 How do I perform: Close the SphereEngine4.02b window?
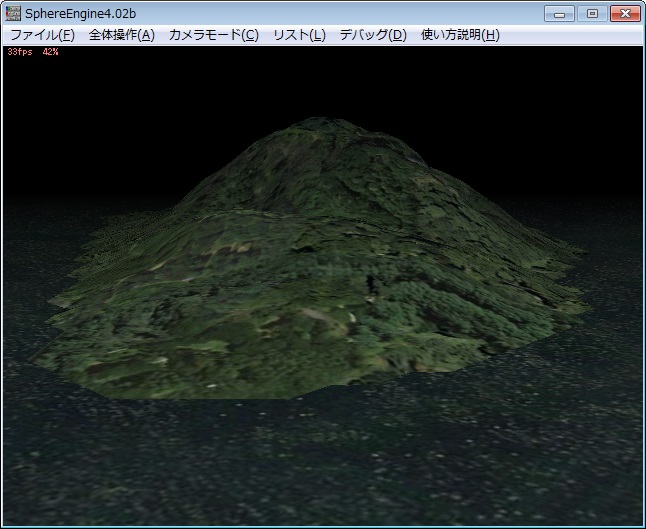[x=625, y=14]
